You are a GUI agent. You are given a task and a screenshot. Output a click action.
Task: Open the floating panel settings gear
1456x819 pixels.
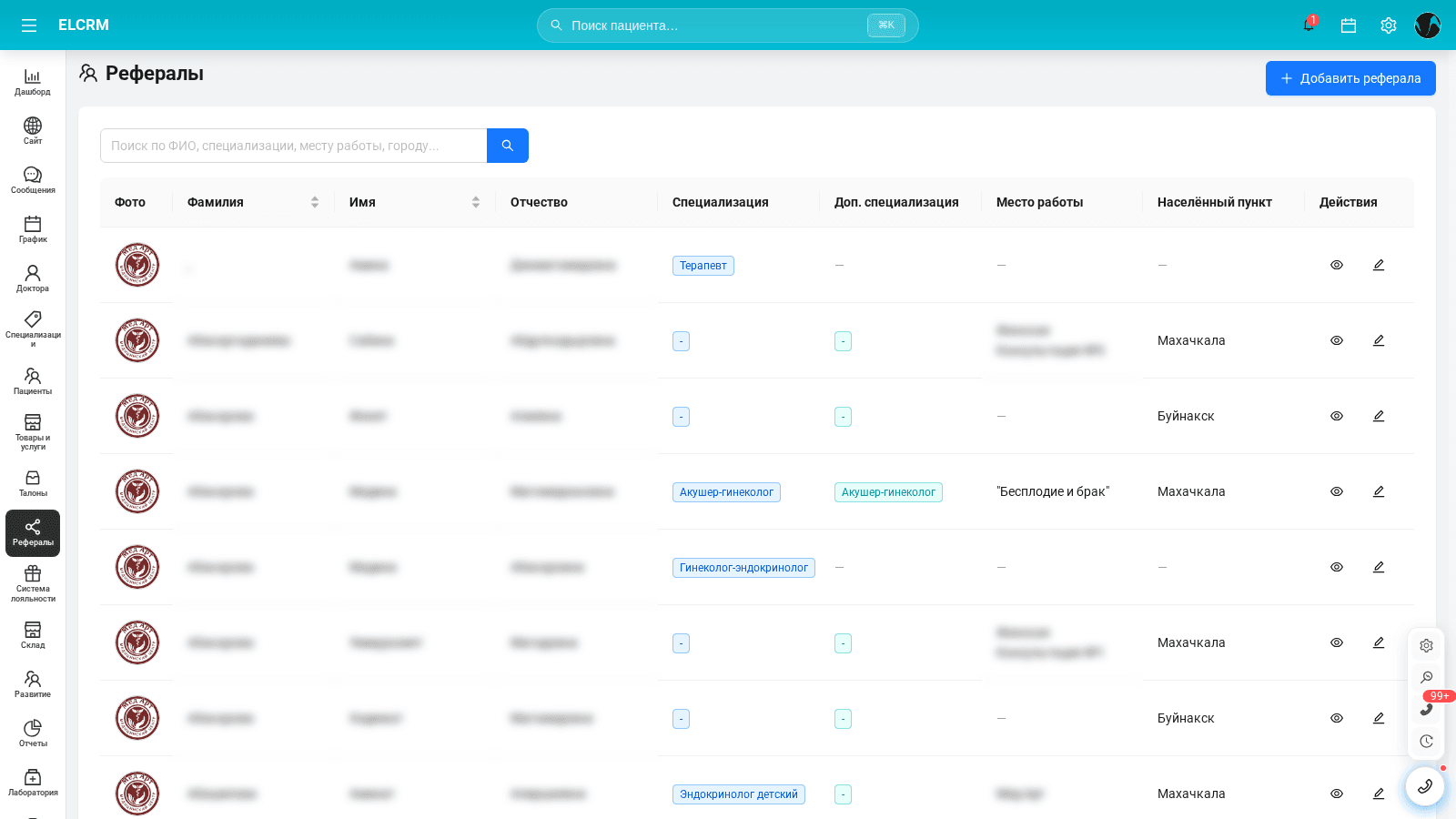(x=1426, y=645)
